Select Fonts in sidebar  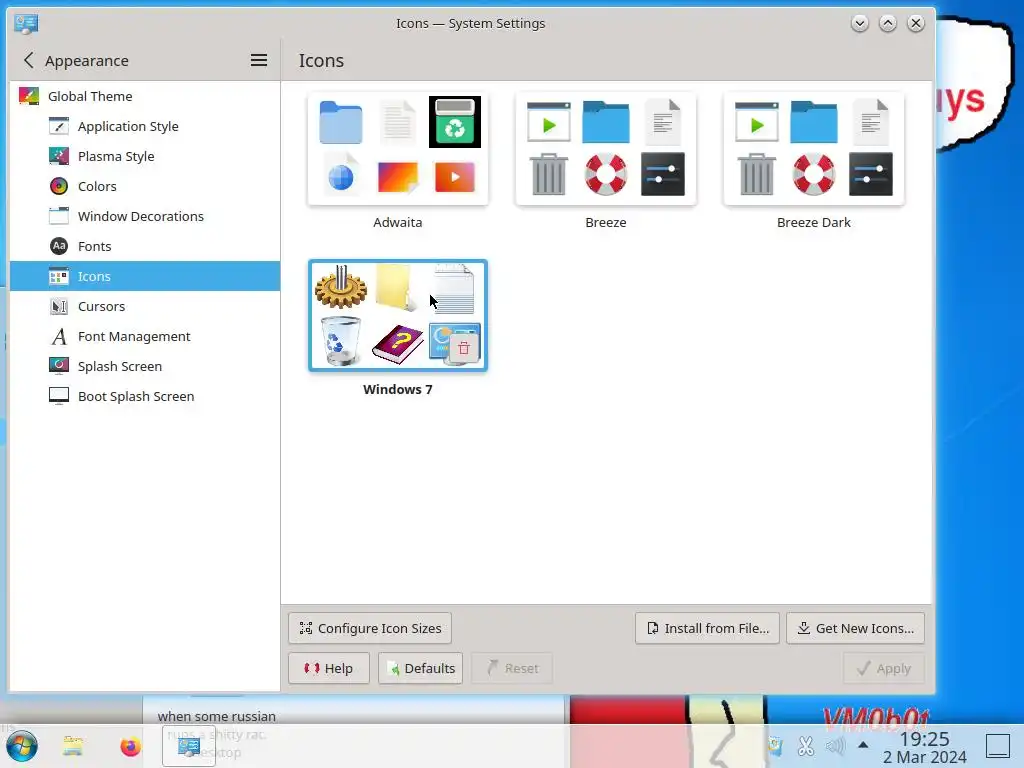point(144,246)
